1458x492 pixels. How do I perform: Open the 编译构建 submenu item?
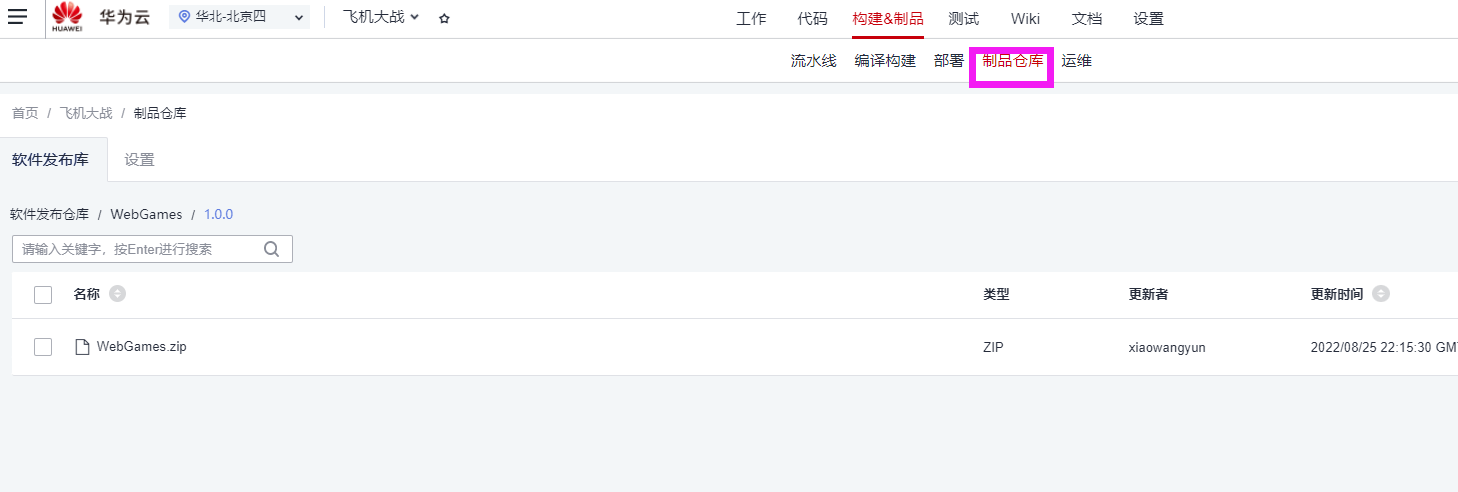[x=885, y=61]
